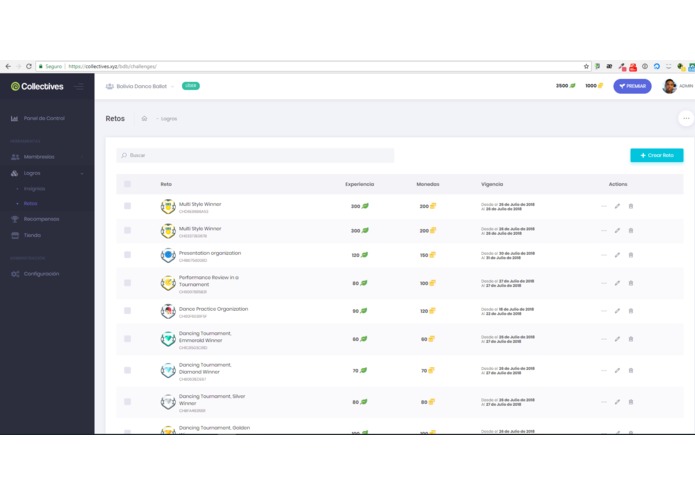Image resolution: width=695 pixels, height=494 pixels.
Task: Check the Silver Winner row
Action: [x=127, y=402]
